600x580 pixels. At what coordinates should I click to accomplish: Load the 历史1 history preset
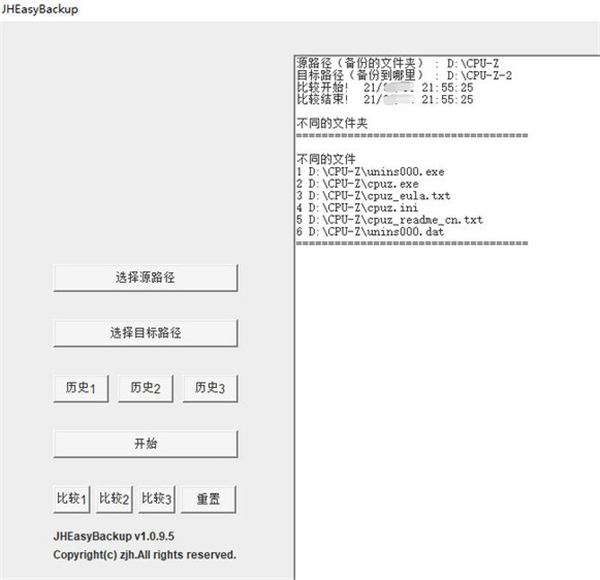(80, 388)
